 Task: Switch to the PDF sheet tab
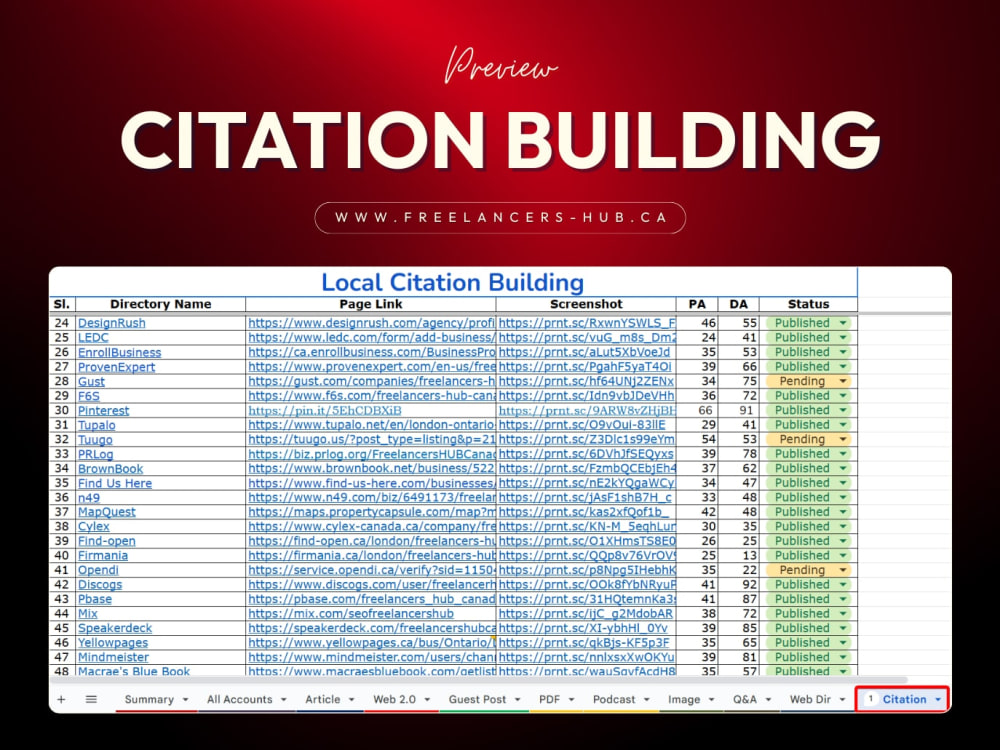549,700
